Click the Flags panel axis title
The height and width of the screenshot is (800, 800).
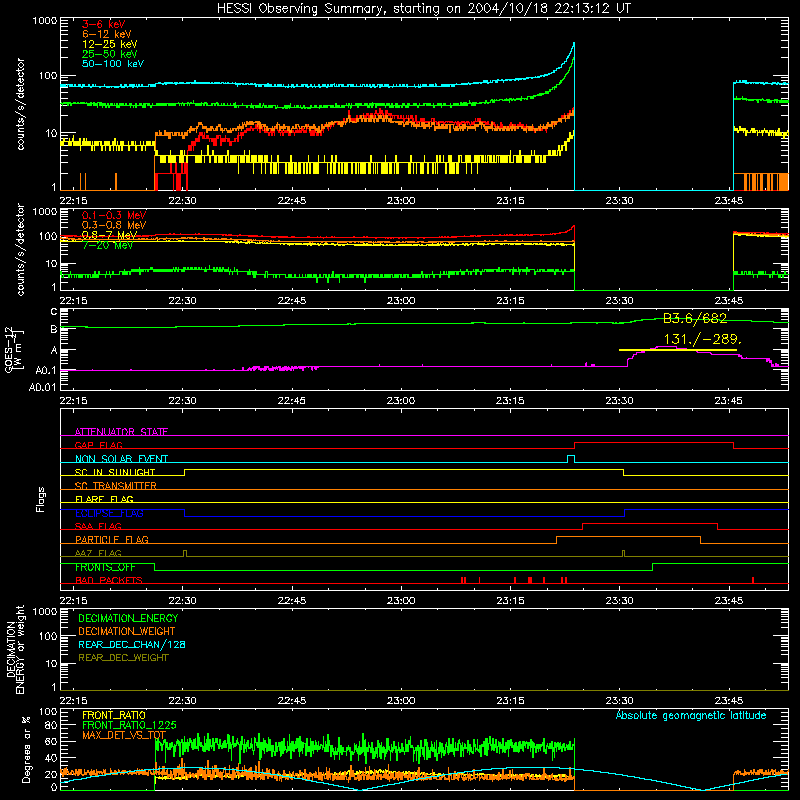pyautogui.click(x=41, y=499)
